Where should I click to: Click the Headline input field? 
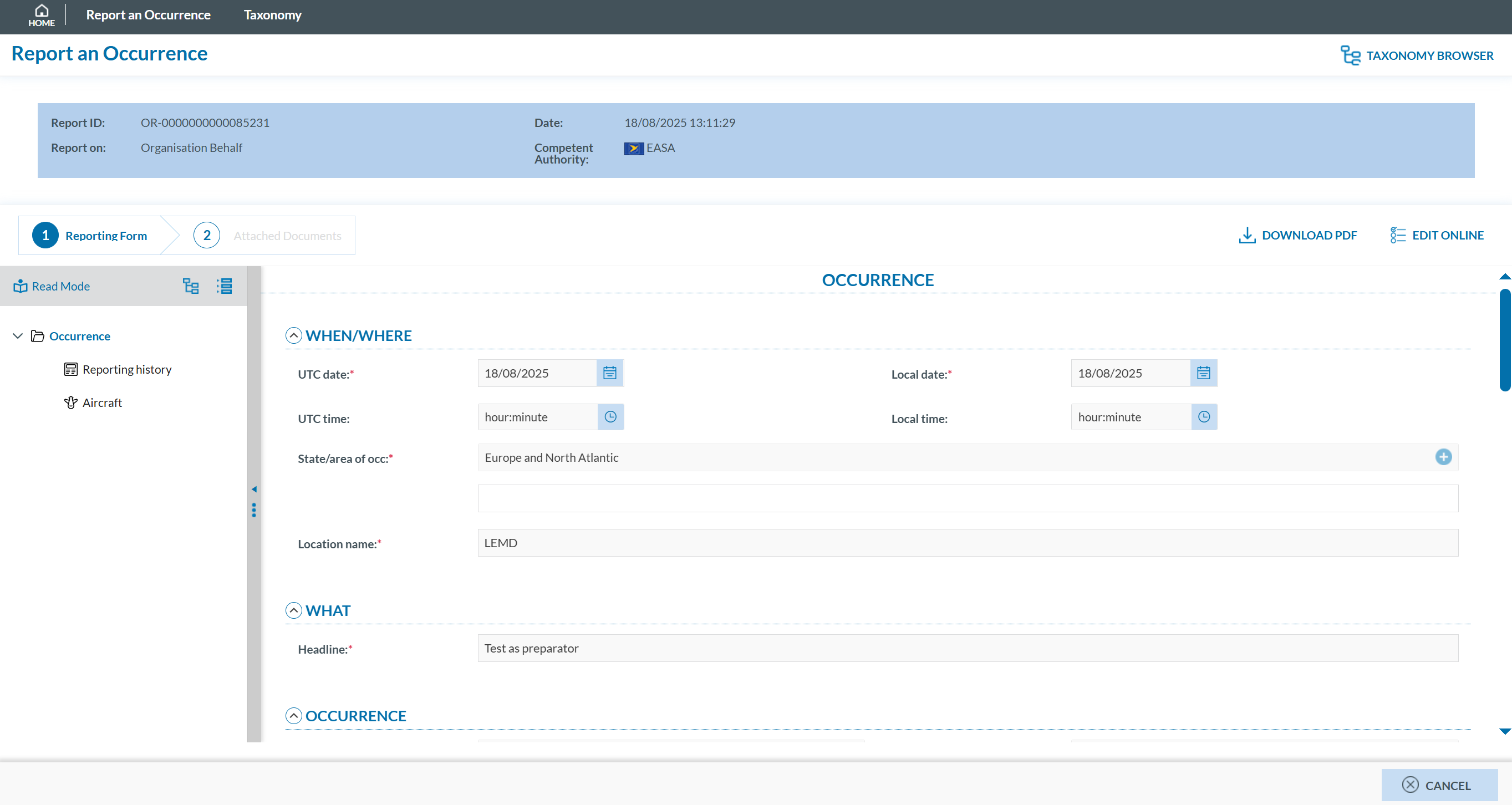tap(968, 648)
